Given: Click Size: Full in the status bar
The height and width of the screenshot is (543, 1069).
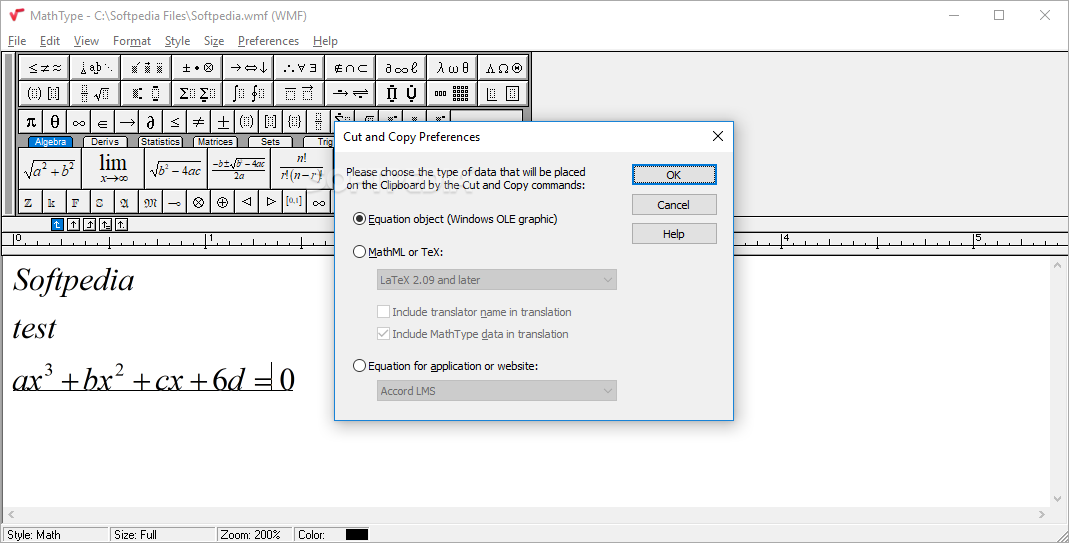Looking at the screenshot, I should (x=136, y=535).
